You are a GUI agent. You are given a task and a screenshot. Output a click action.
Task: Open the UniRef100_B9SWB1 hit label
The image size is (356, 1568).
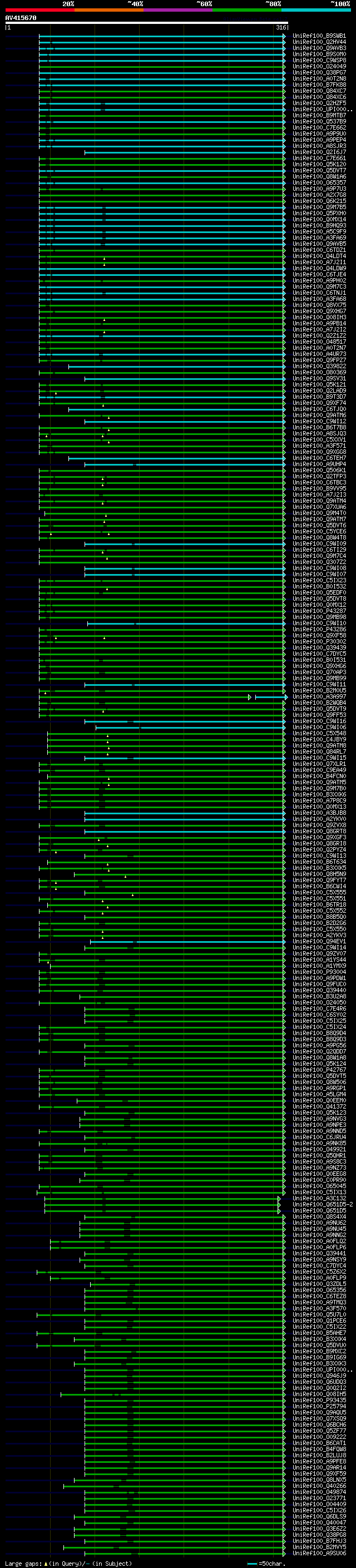pos(319,36)
